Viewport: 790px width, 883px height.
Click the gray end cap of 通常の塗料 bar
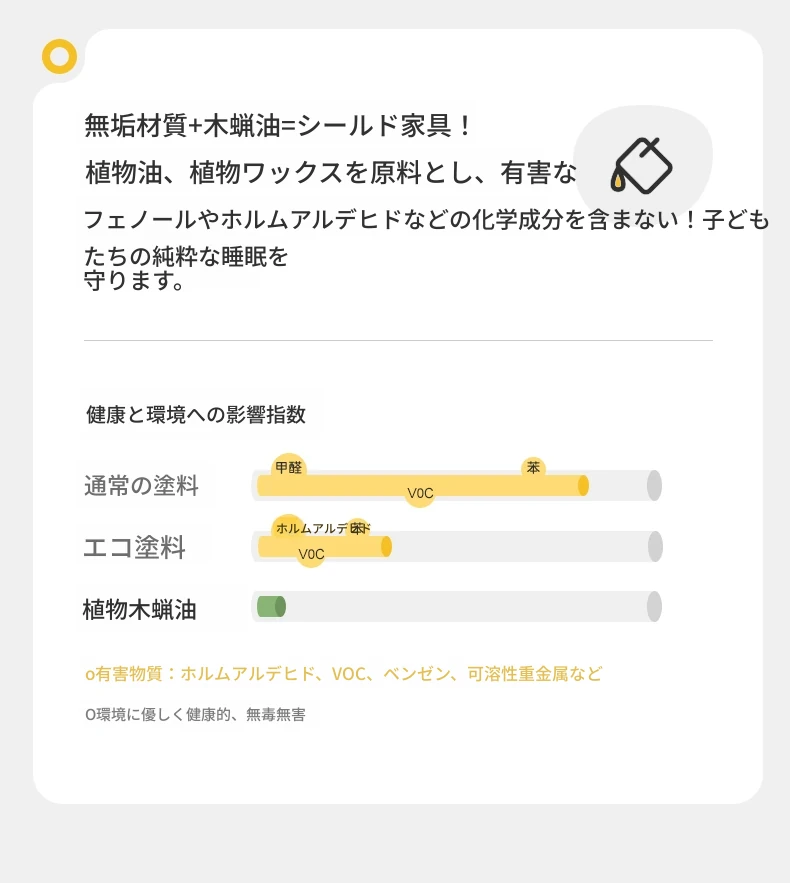(654, 485)
